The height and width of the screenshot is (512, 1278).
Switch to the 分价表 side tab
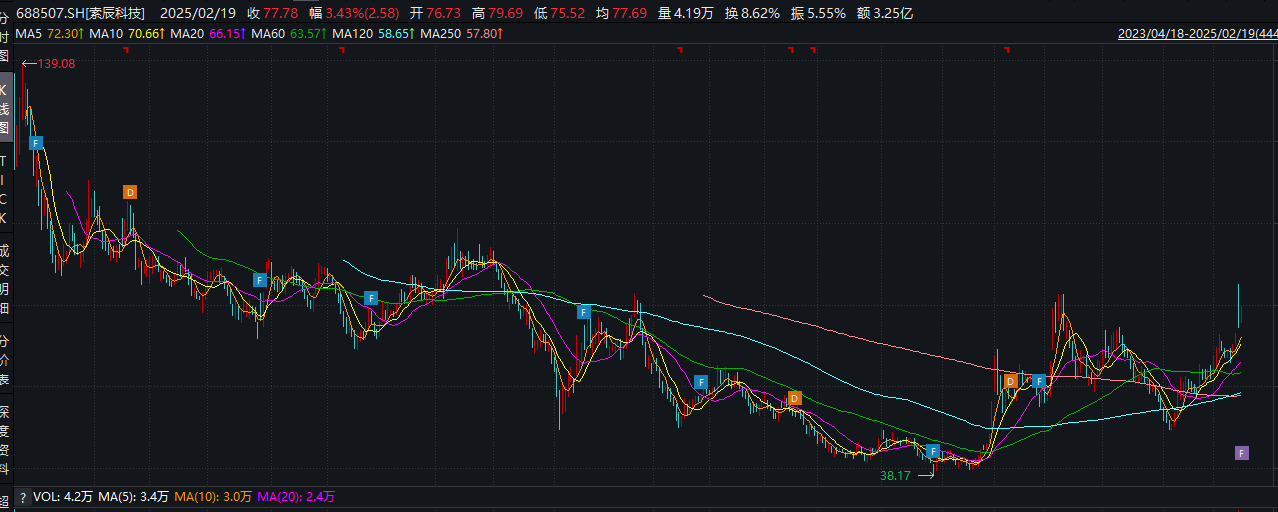click(5, 360)
